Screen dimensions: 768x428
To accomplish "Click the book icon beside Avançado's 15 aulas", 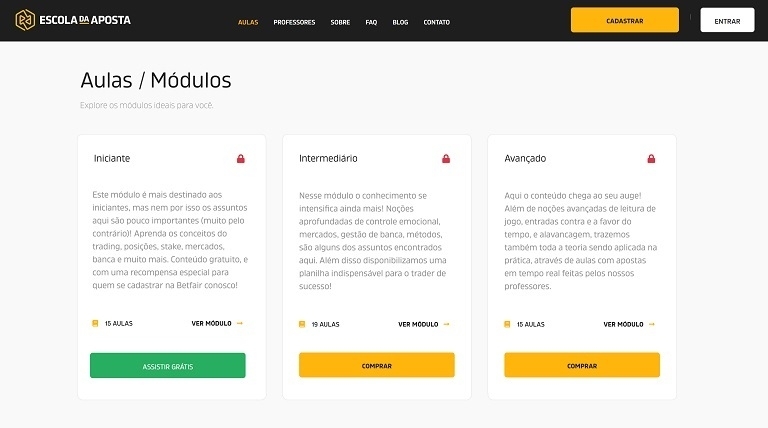I will (507, 324).
